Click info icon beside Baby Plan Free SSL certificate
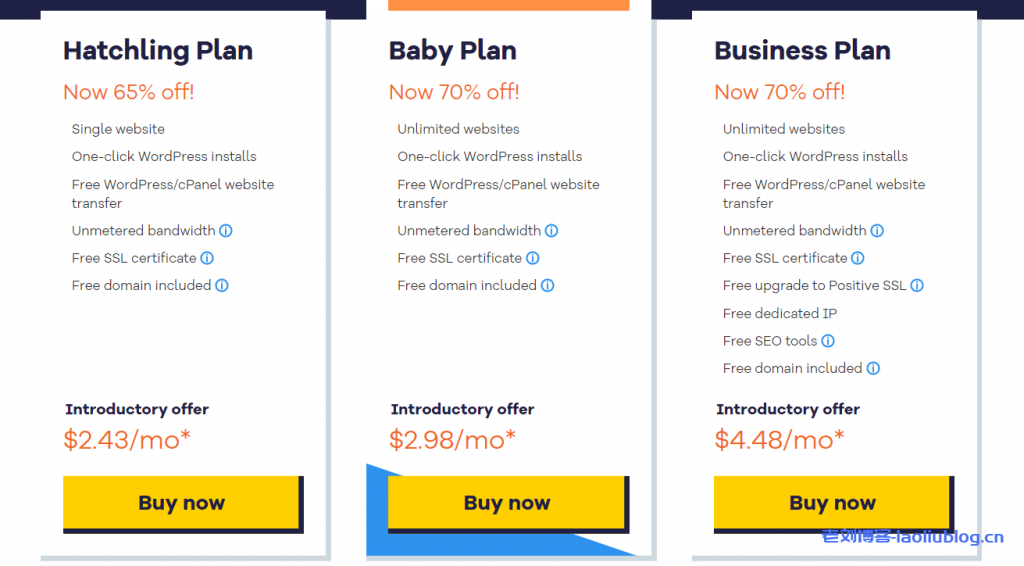 click(x=533, y=258)
